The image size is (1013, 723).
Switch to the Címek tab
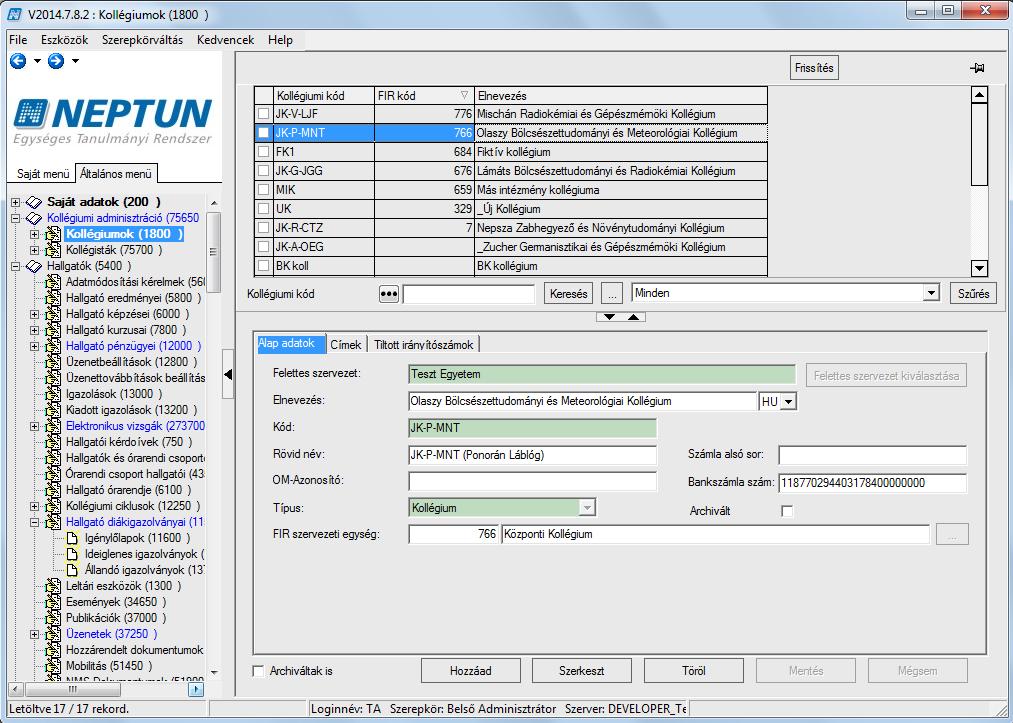click(x=346, y=345)
